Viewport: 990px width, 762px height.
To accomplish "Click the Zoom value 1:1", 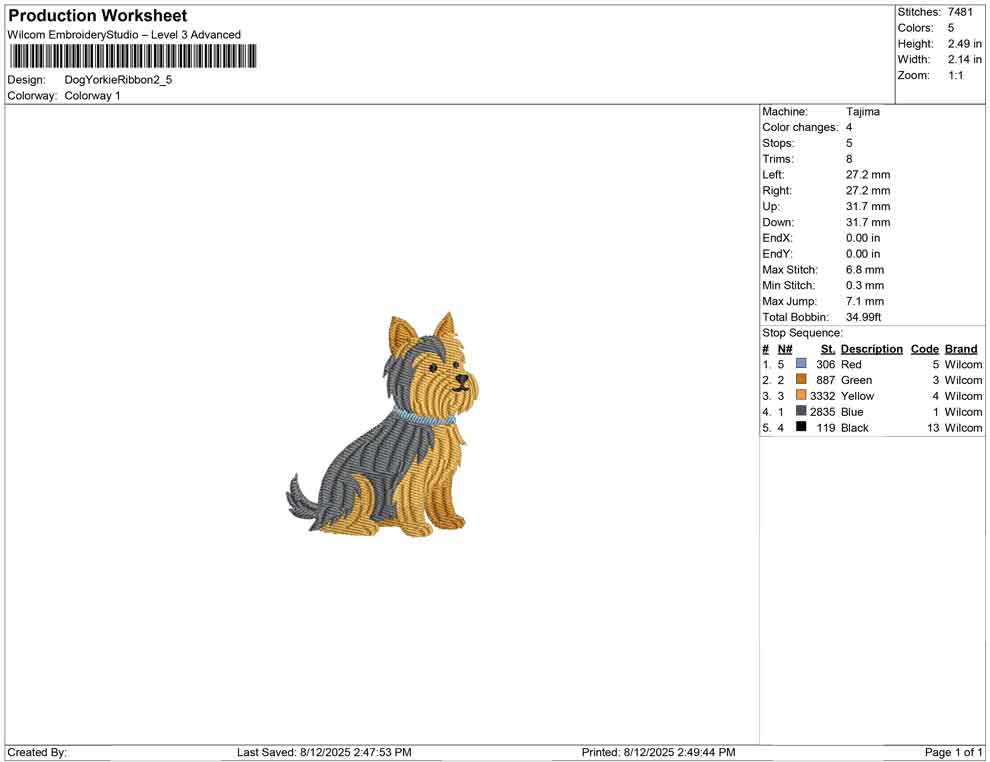I will coord(955,75).
